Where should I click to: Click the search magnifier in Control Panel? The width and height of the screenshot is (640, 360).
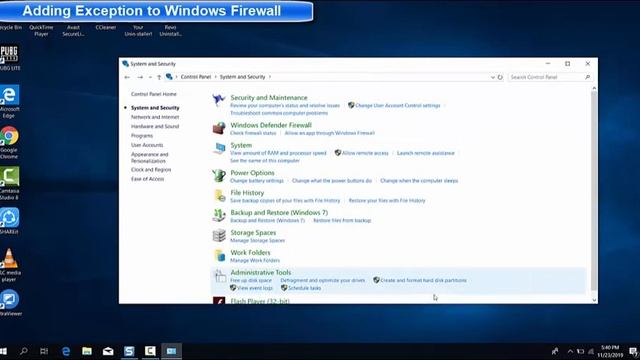coord(587,77)
